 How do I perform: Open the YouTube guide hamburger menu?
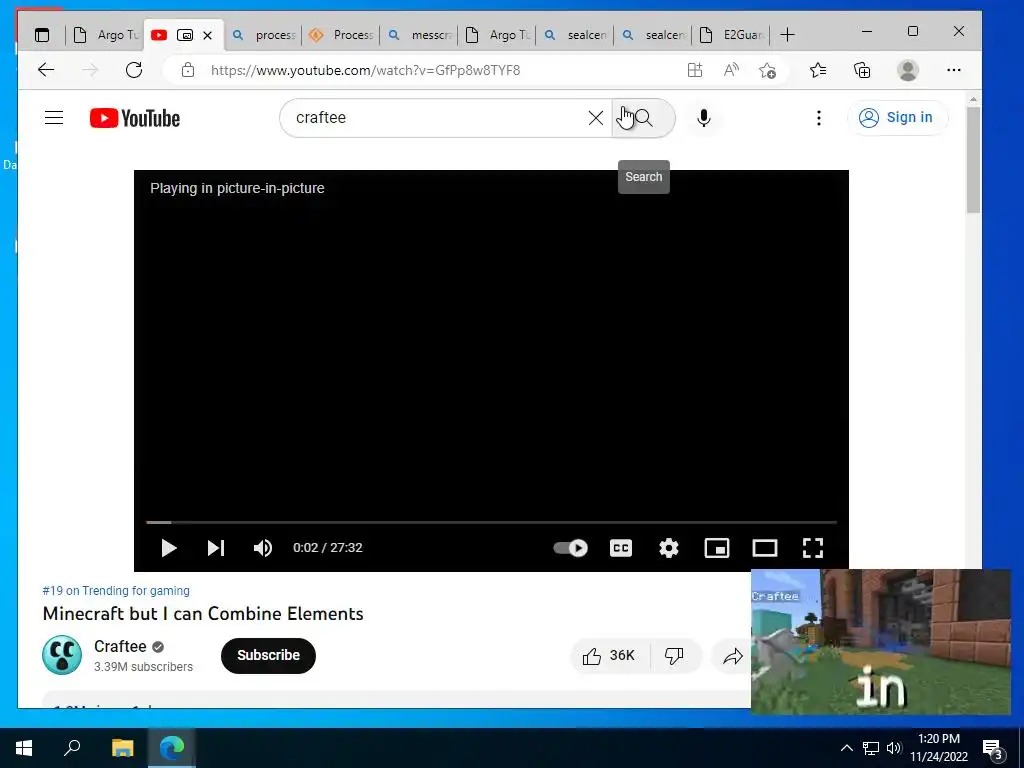coord(54,118)
